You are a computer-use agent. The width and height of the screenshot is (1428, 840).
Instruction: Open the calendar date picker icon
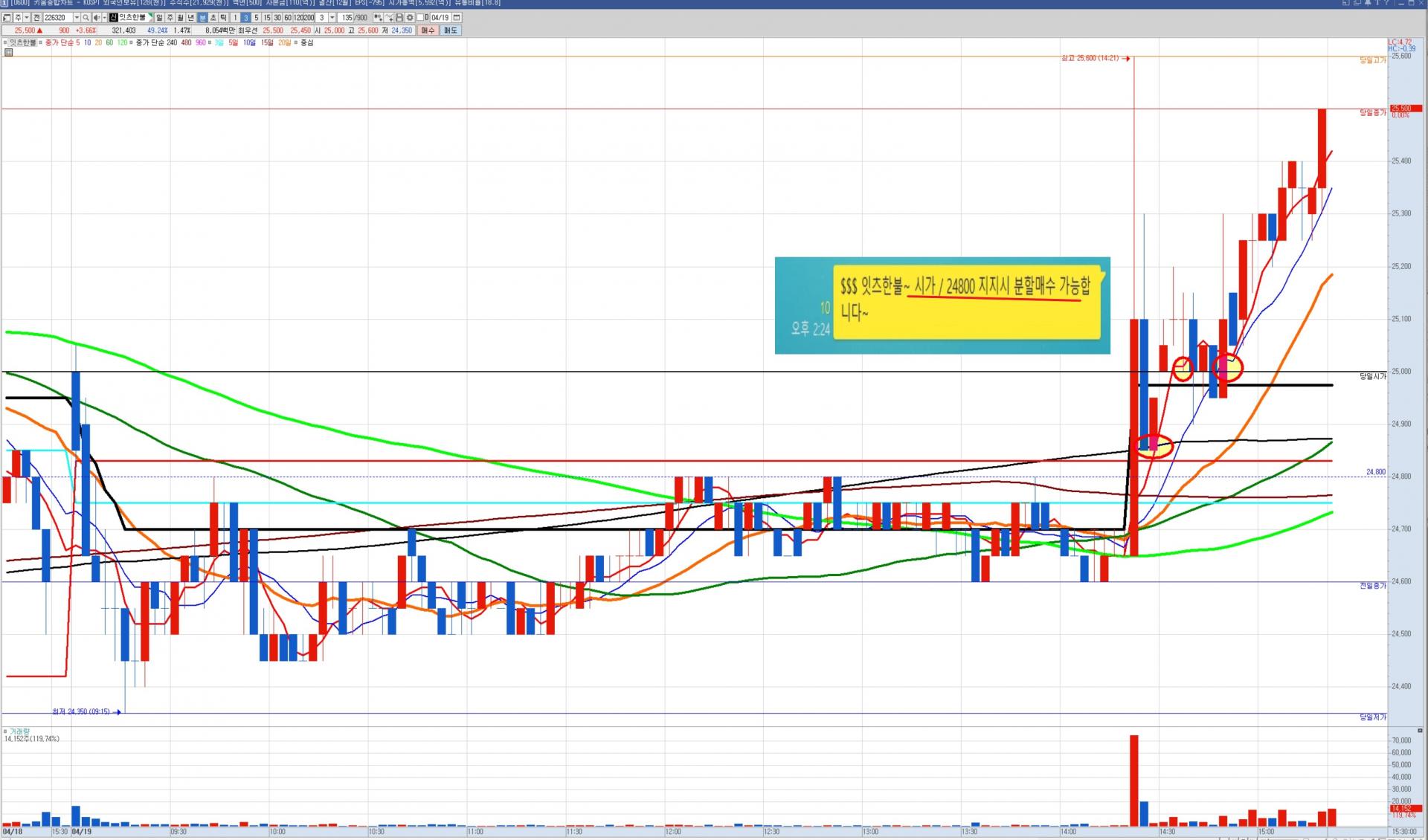(457, 18)
